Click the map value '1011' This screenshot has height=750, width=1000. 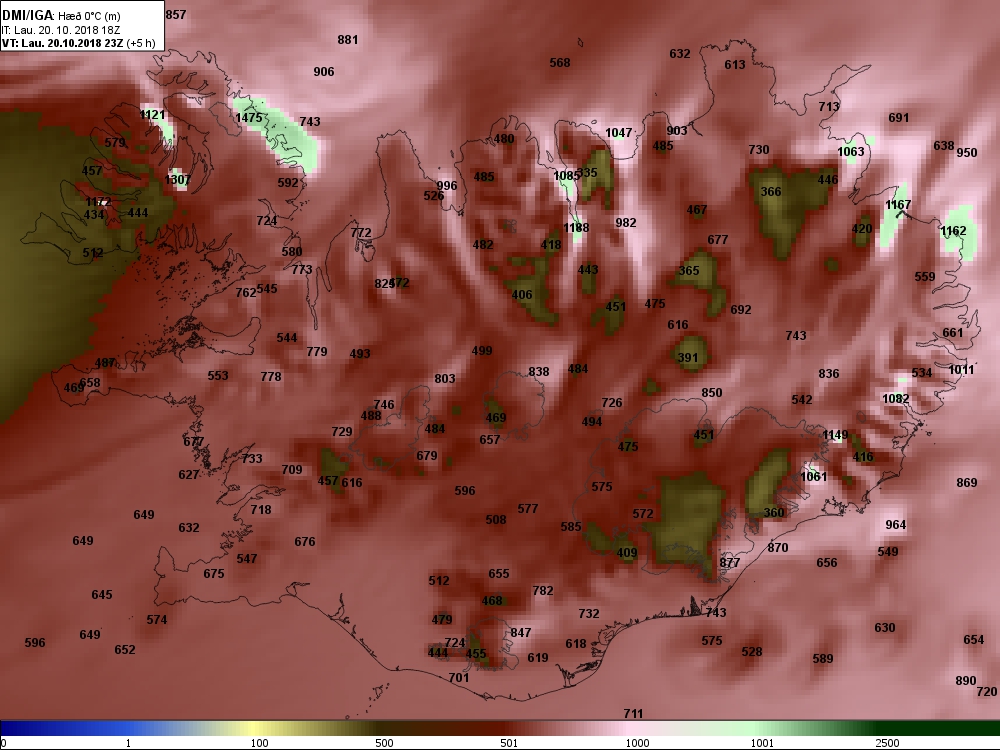coord(961,370)
